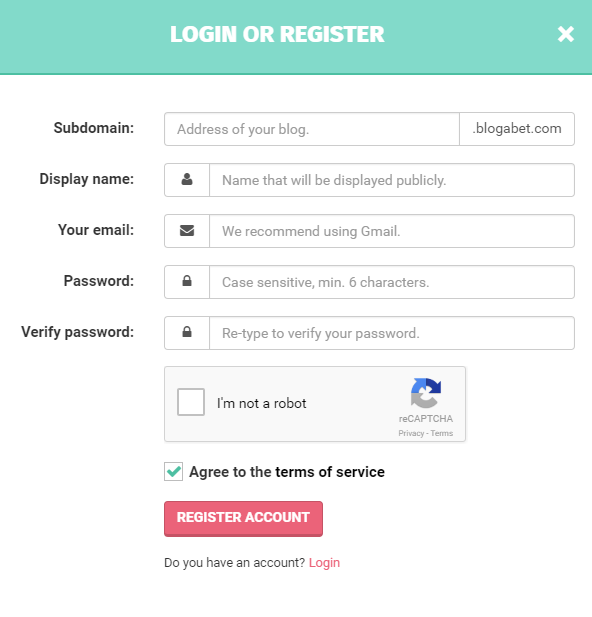Click the Display name input field

point(392,180)
